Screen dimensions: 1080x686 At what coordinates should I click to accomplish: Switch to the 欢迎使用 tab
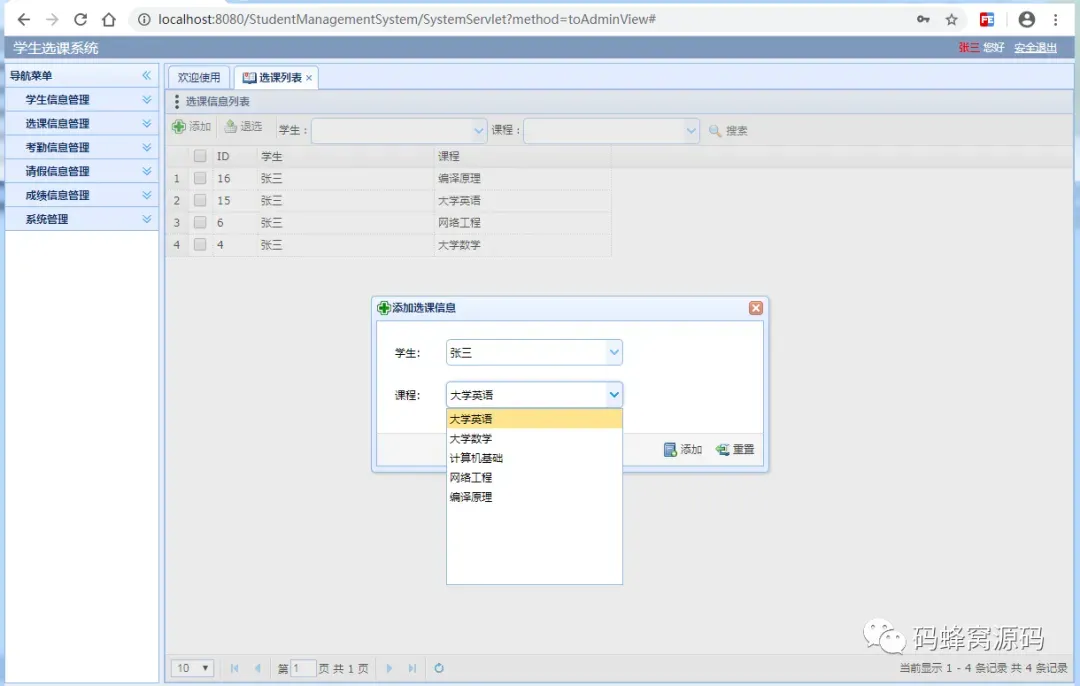[198, 77]
